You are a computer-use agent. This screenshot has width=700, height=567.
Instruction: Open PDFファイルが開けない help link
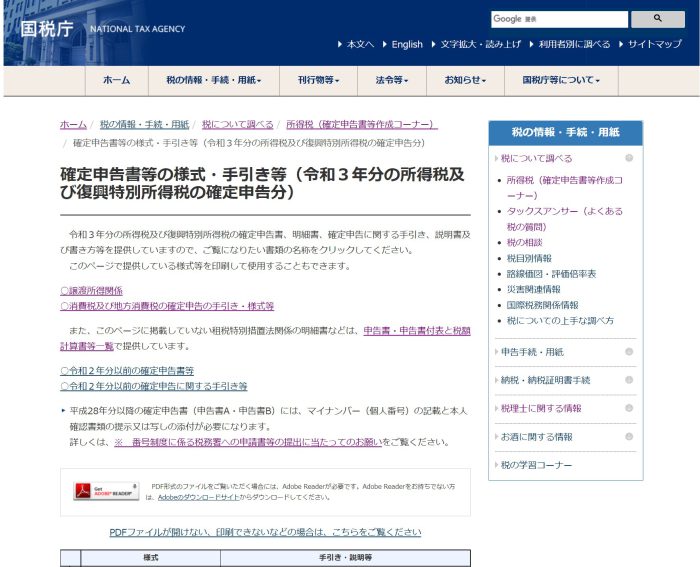pos(265,532)
